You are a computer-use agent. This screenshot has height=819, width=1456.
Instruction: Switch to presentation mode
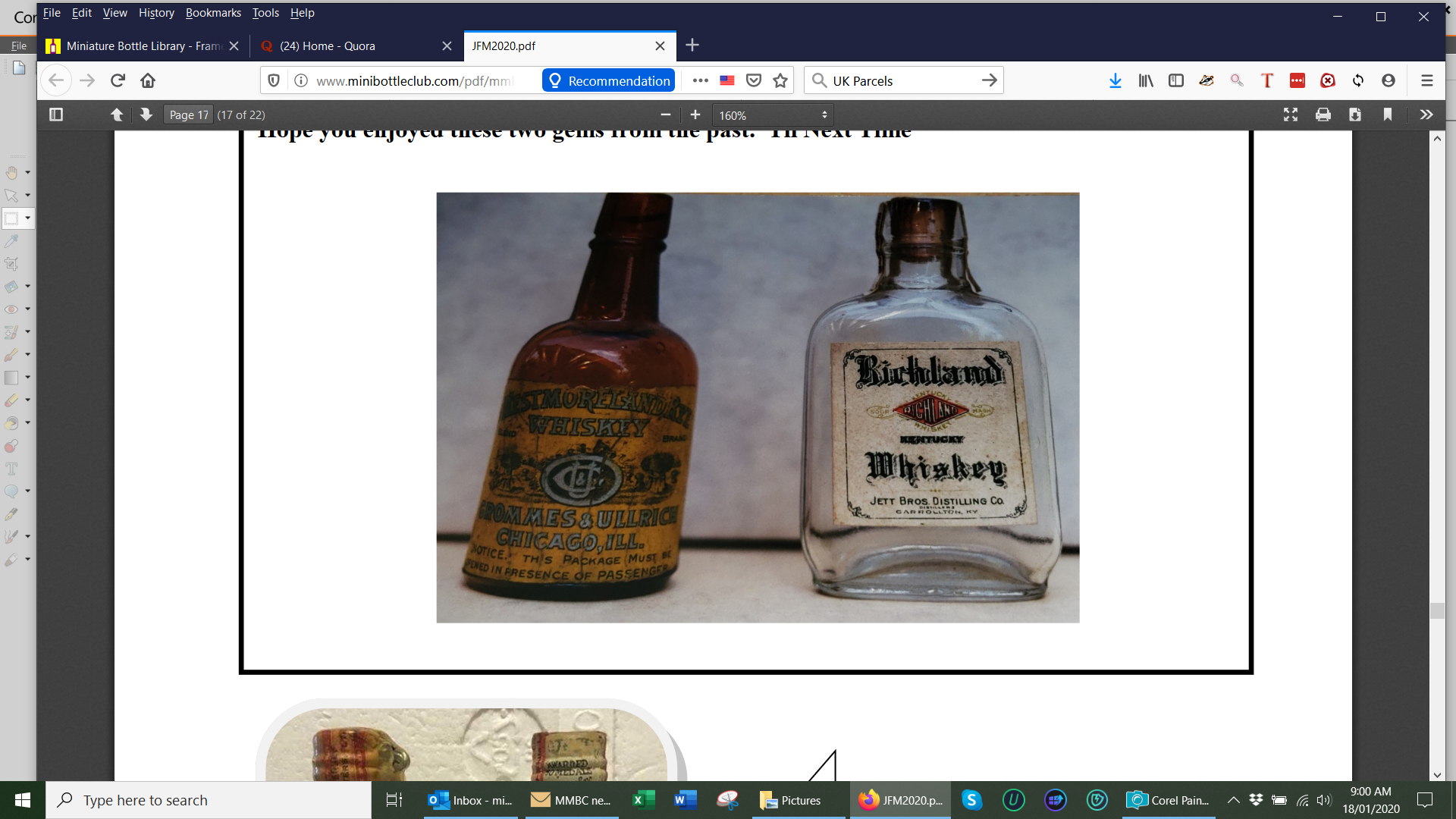click(1291, 115)
